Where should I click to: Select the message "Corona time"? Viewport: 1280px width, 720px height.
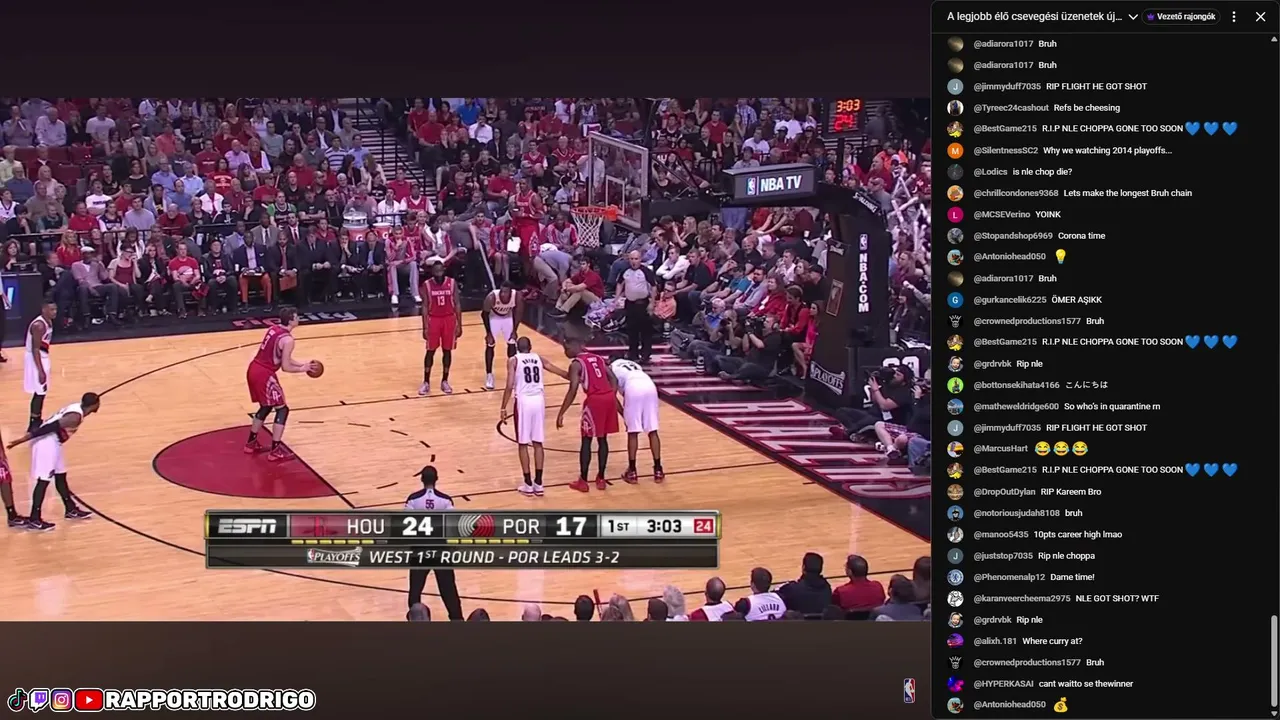(1082, 236)
